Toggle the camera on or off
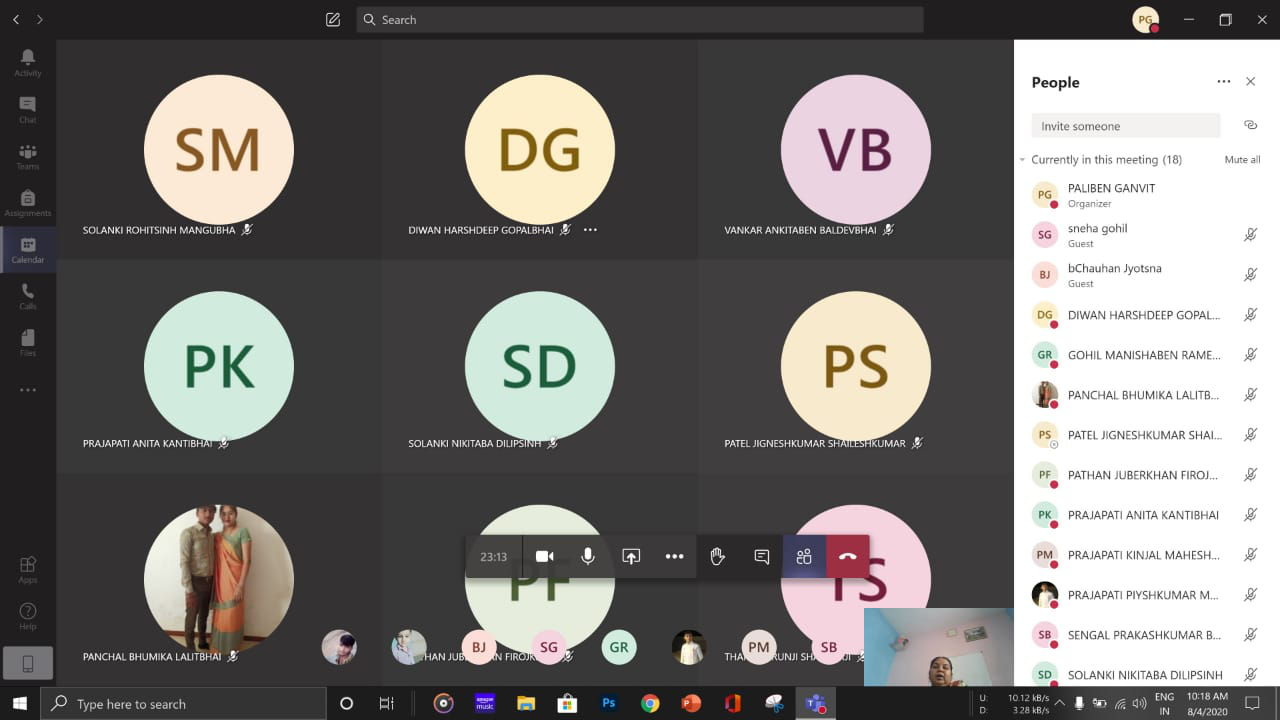The image size is (1280, 720). (x=544, y=557)
